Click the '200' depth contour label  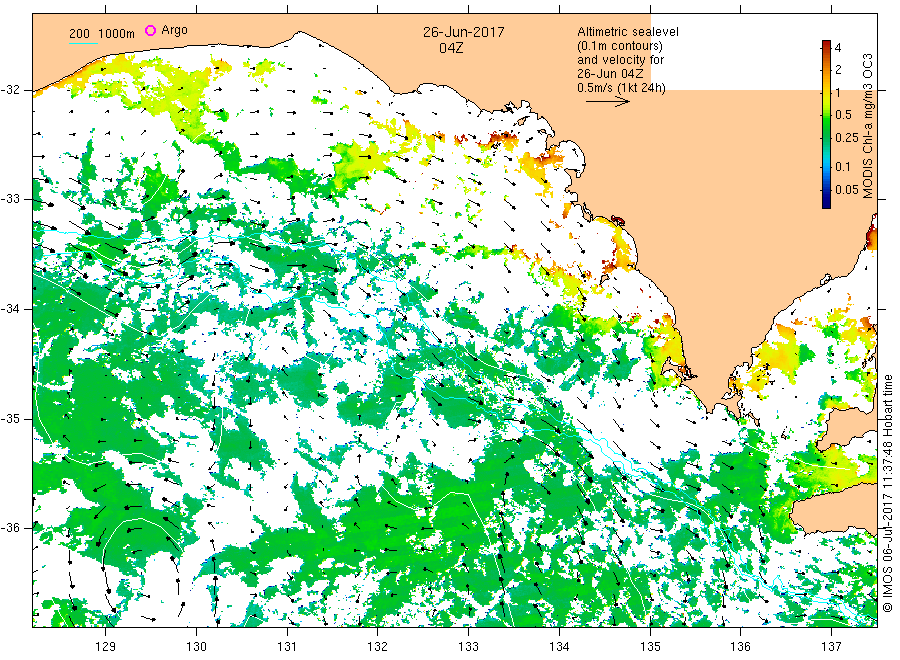point(79,34)
